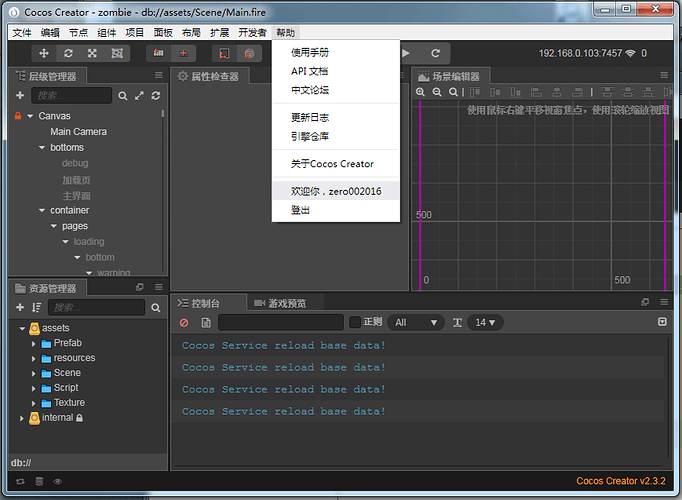
Task: Collapse the bottom node in hierarchy
Action: pyautogui.click(x=77, y=257)
